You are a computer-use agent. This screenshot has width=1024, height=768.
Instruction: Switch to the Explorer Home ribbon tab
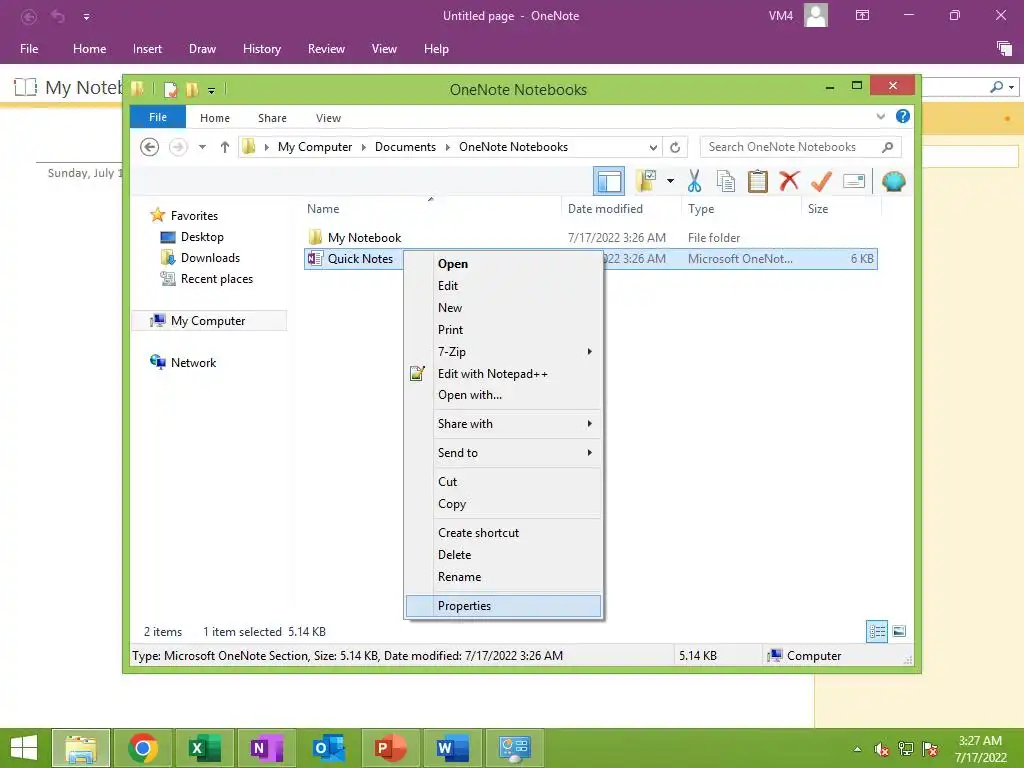[215, 118]
